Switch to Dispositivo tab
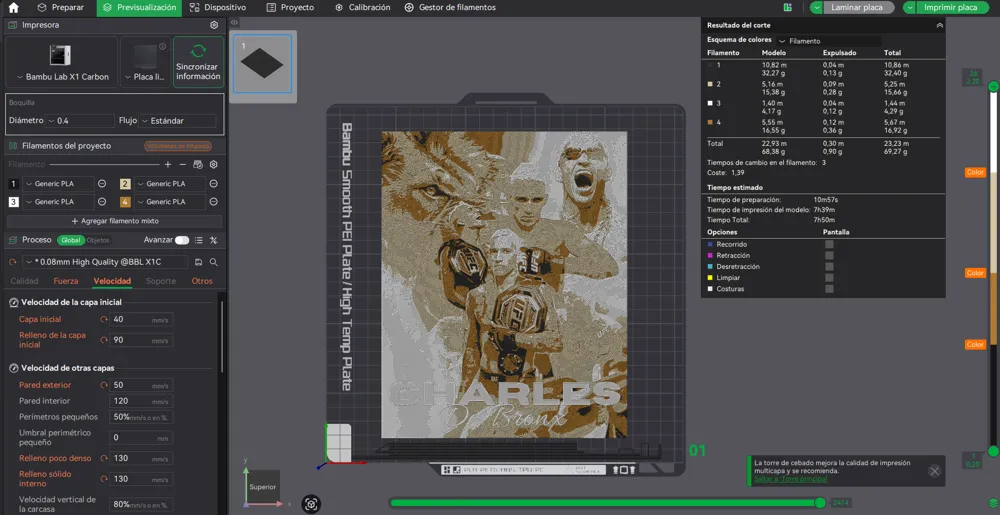Screen dimensions: 1000x515 click(217, 8)
